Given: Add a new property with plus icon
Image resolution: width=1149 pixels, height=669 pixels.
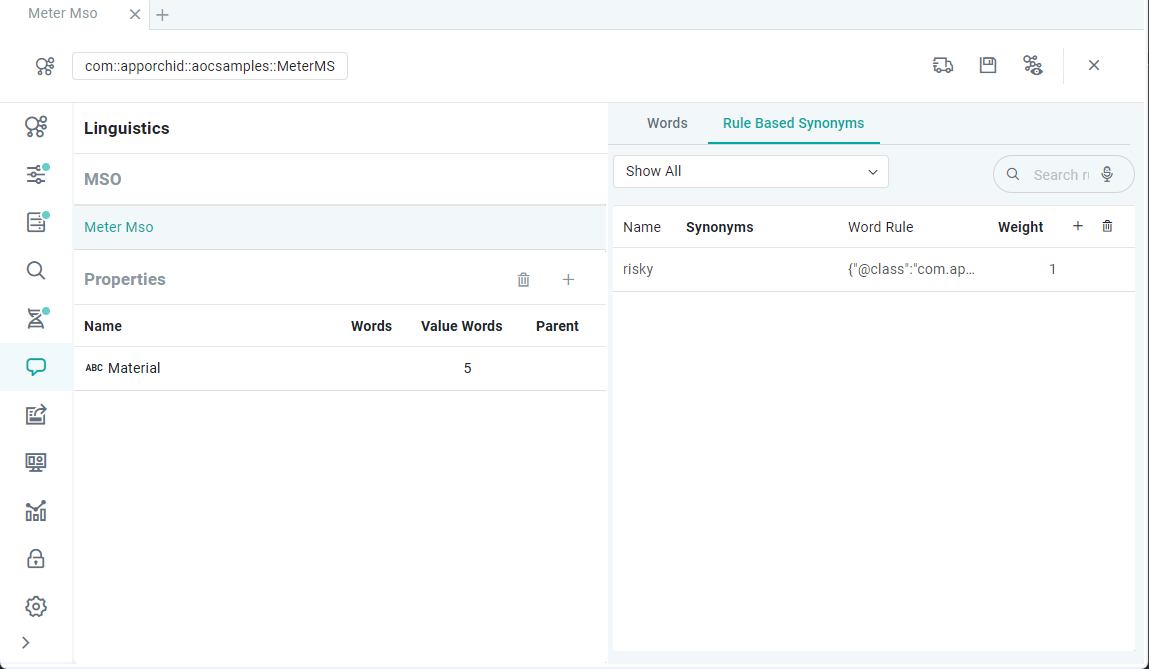Looking at the screenshot, I should (x=568, y=280).
